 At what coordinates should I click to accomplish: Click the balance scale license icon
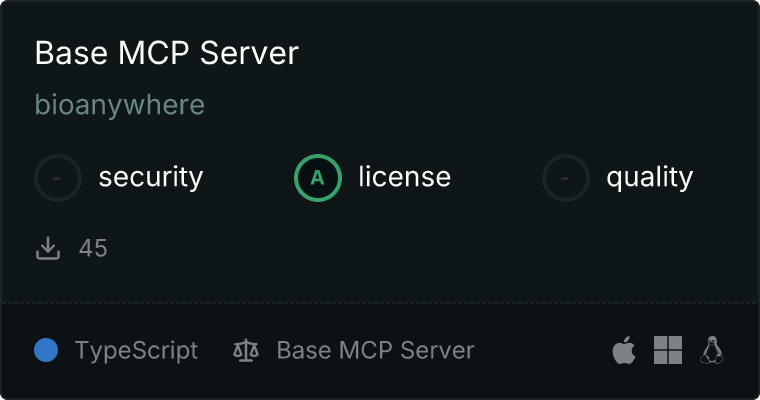(245, 351)
